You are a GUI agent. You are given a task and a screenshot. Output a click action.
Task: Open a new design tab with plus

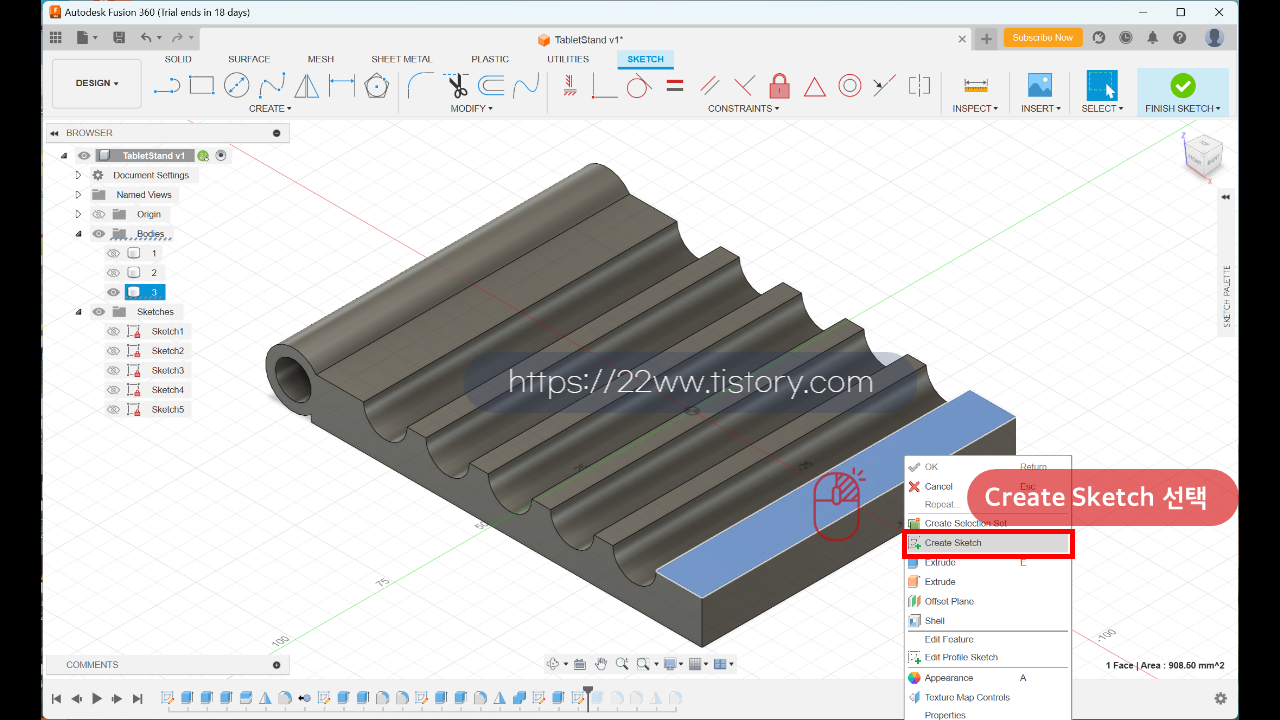pos(986,39)
